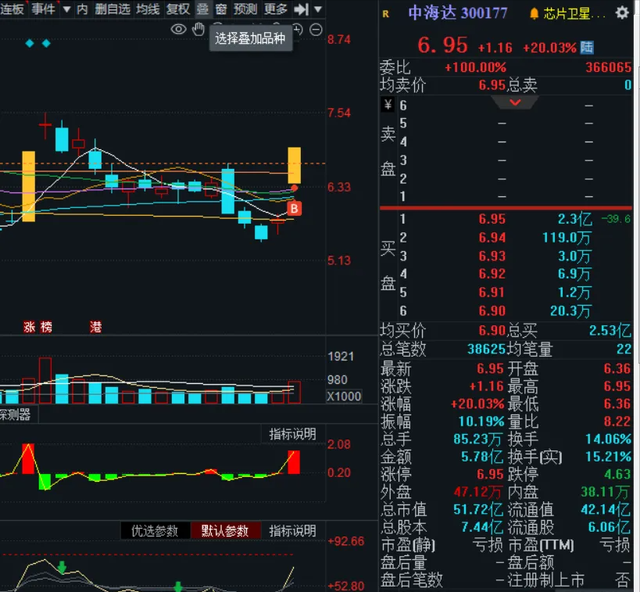640x592 pixels.
Task: Click buy level 6 price 6.90
Action: tap(492, 311)
